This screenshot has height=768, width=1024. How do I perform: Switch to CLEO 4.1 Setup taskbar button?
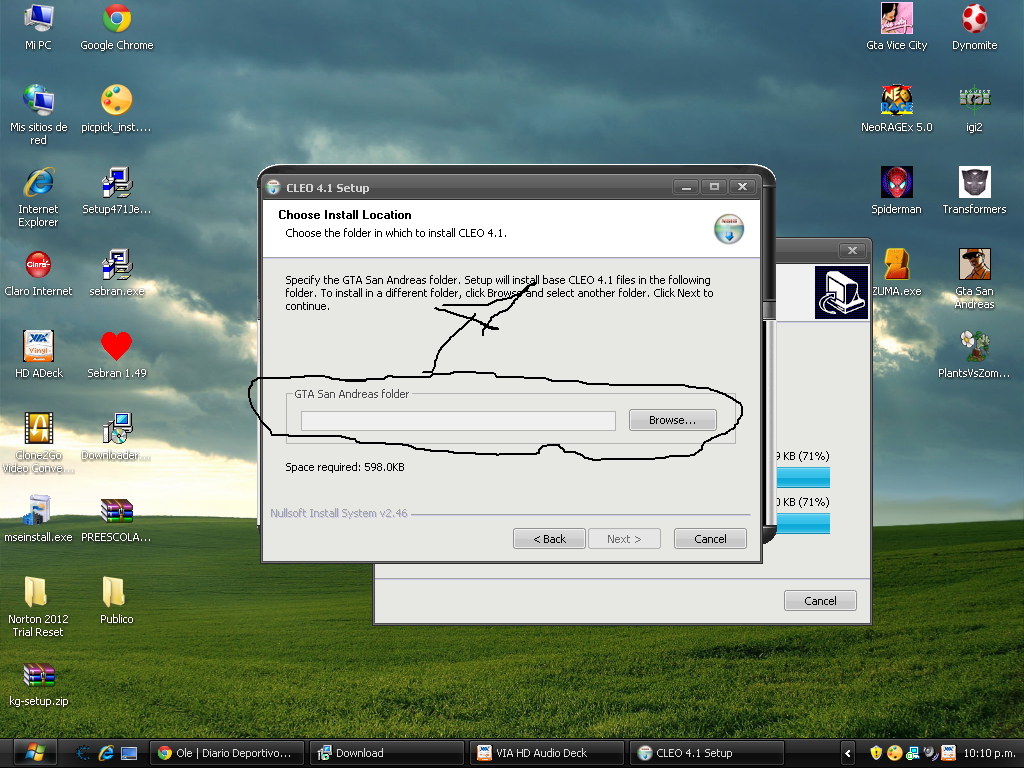coord(707,753)
